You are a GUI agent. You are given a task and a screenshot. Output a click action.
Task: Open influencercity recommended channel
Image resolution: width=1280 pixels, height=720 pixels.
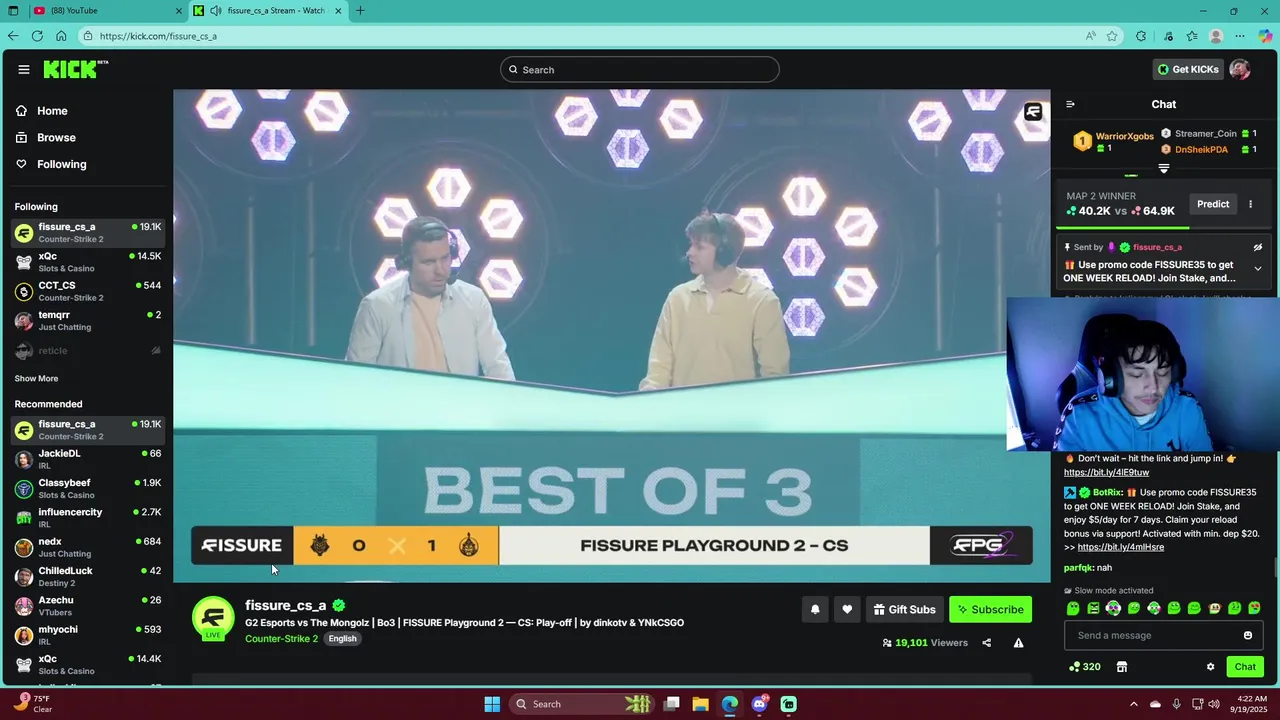(x=88, y=518)
